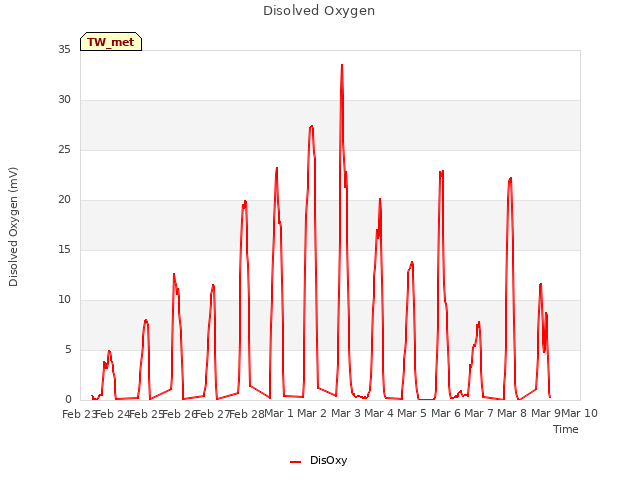Click the y-axis tick value 20
This screenshot has width=640, height=480.
64,200
